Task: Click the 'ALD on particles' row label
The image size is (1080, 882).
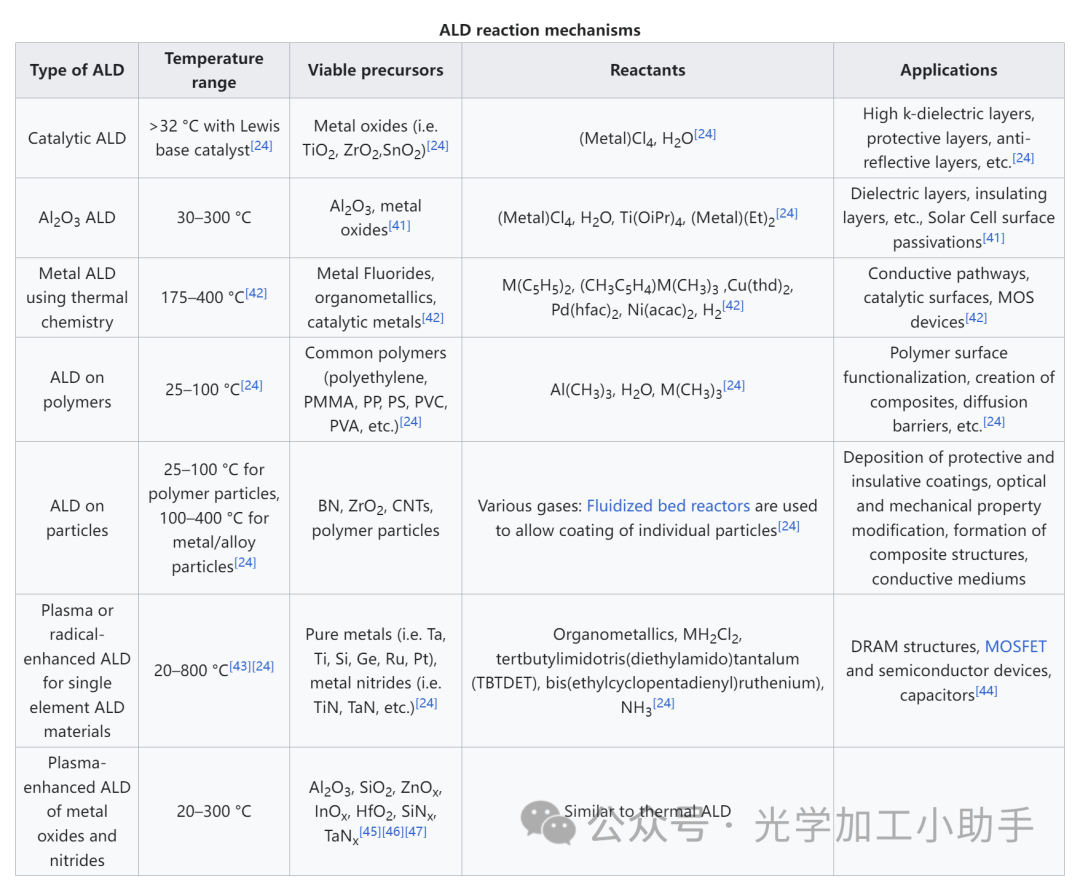Action: click(x=77, y=518)
